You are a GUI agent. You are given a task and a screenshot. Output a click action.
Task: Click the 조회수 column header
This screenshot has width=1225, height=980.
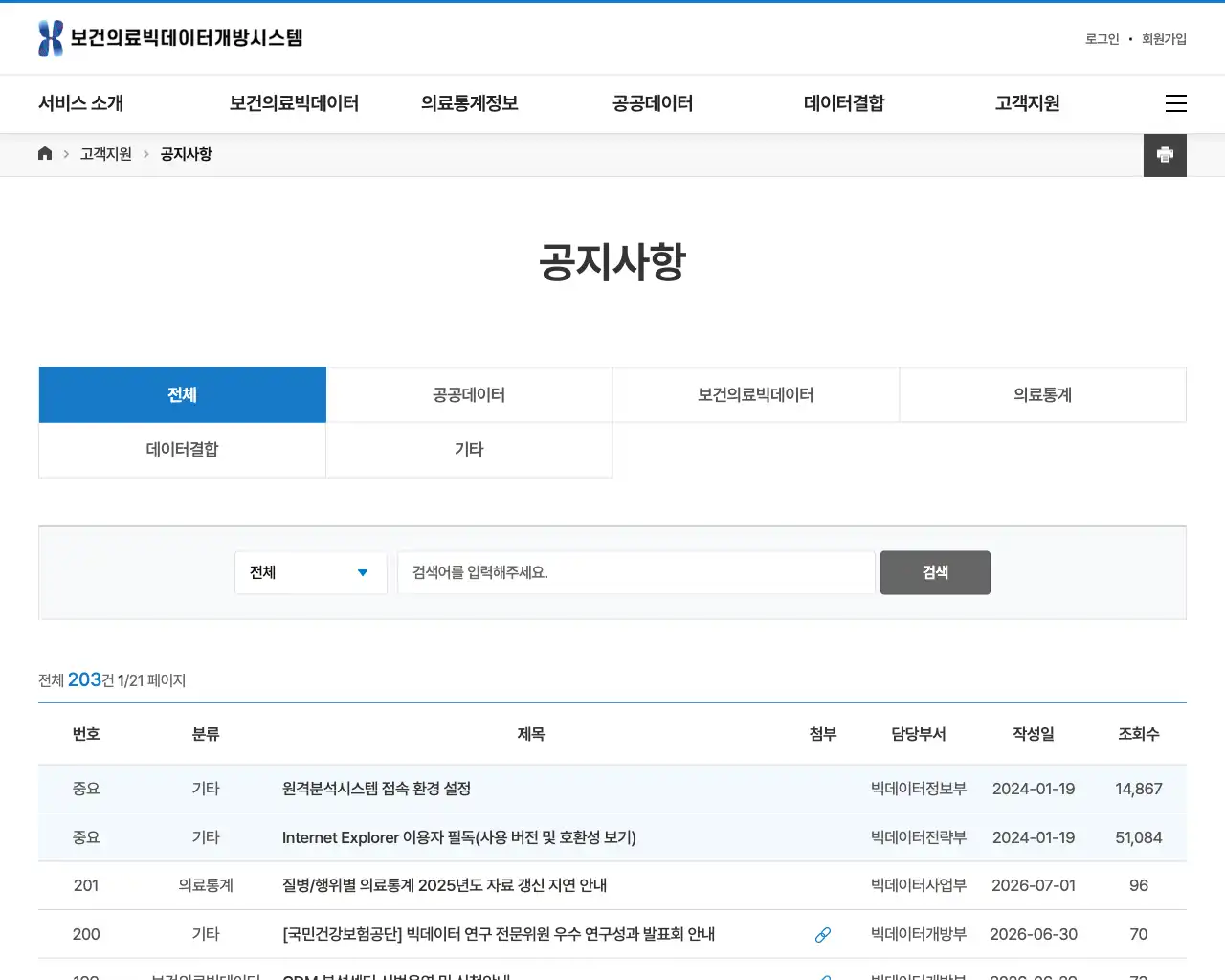[x=1139, y=734]
